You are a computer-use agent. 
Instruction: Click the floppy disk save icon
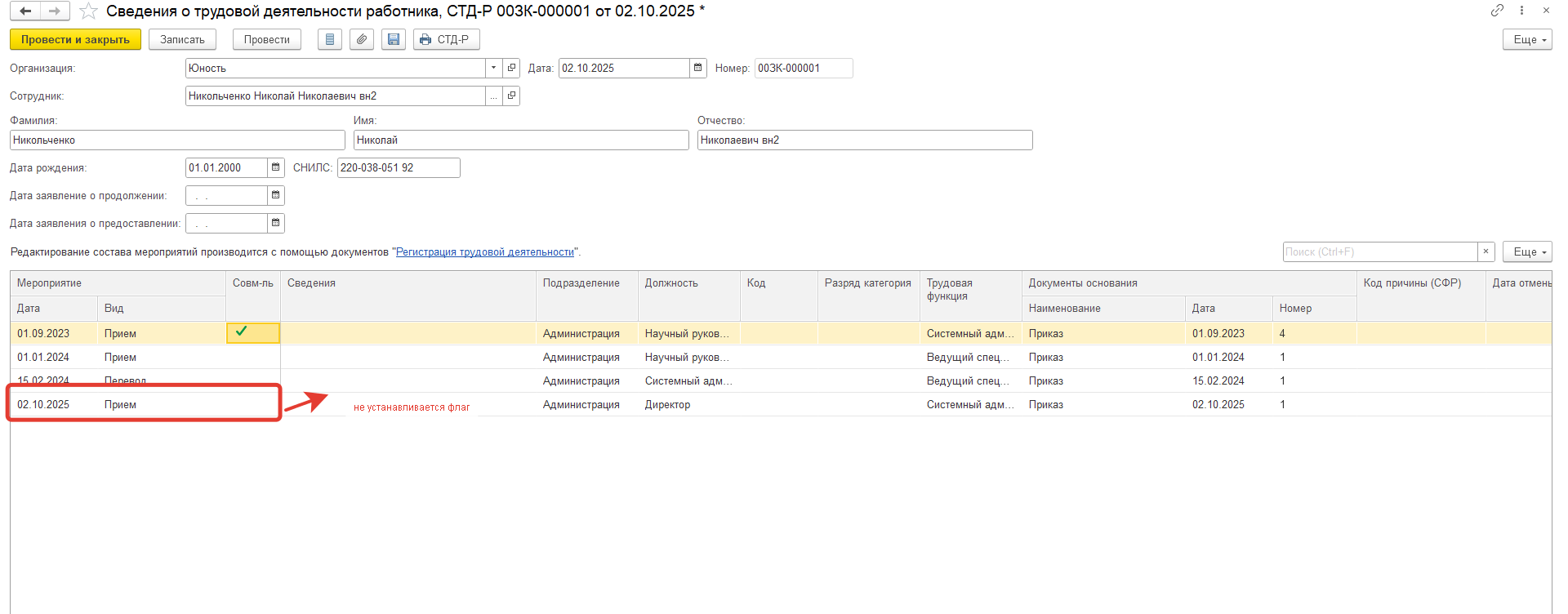click(394, 39)
